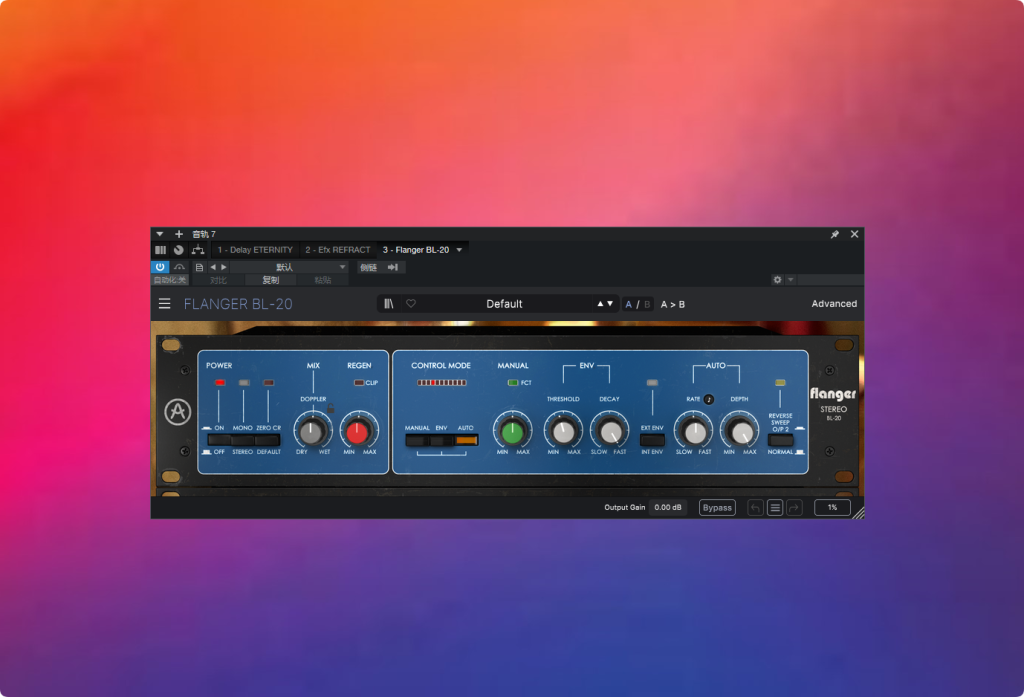Toggle the POWER ON/OFF switch
This screenshot has width=1024, height=697.
point(219,440)
